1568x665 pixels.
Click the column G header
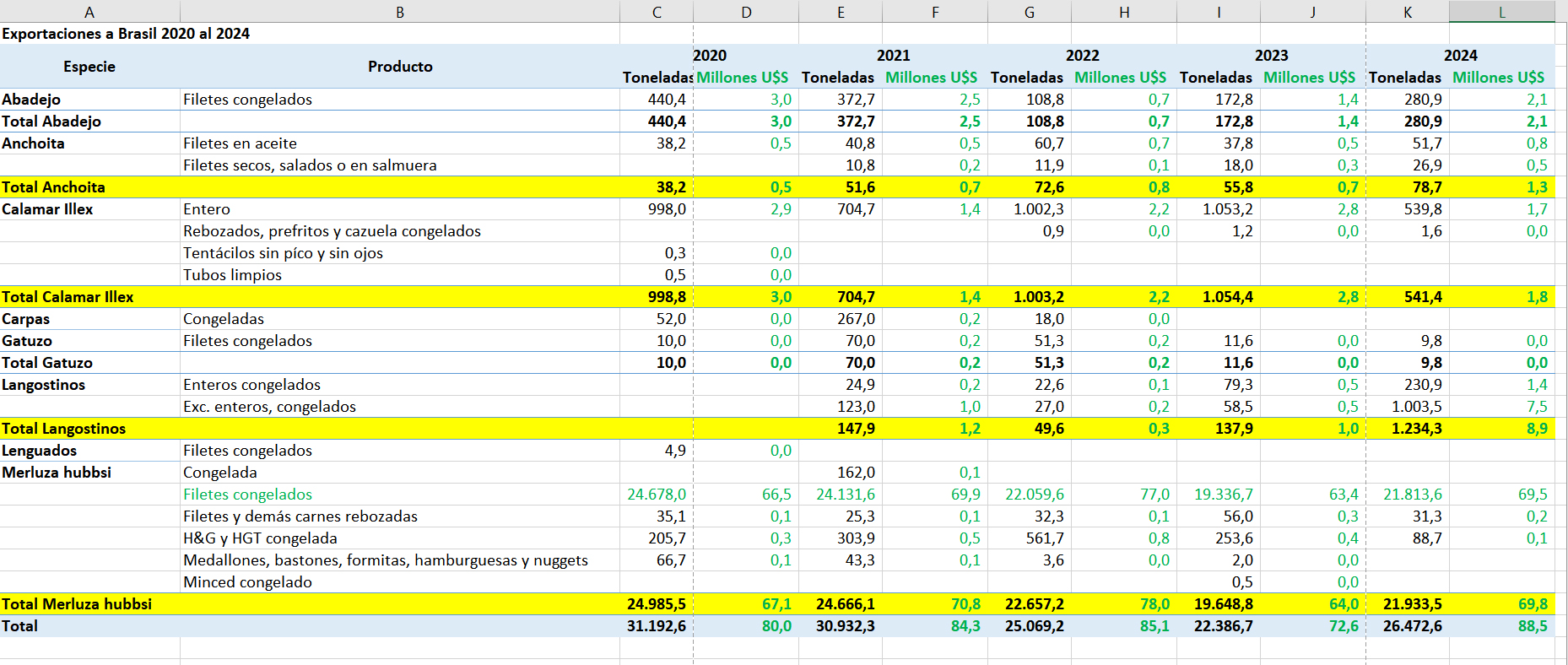point(1029,12)
